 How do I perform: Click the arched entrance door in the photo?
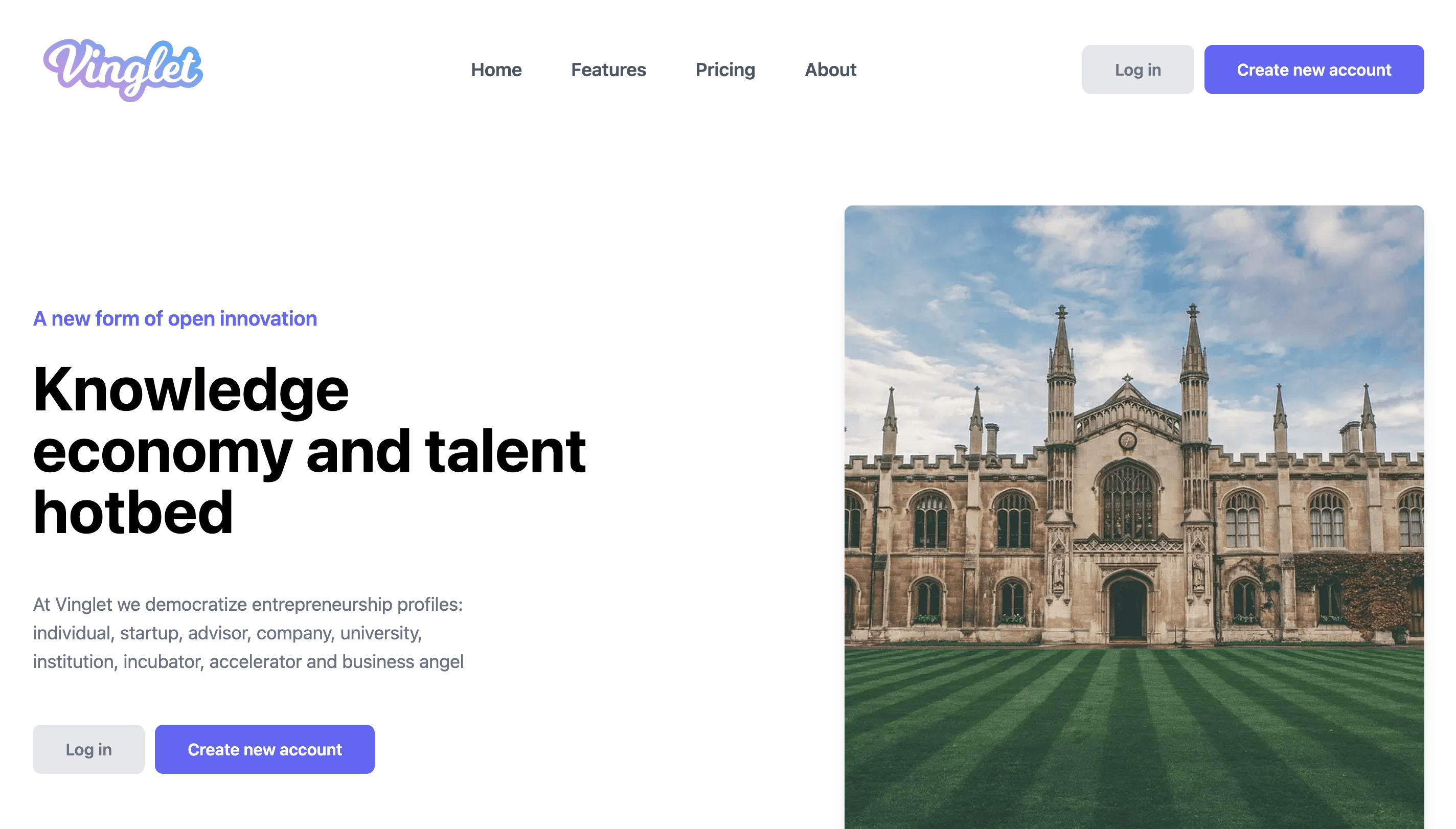point(1127,608)
